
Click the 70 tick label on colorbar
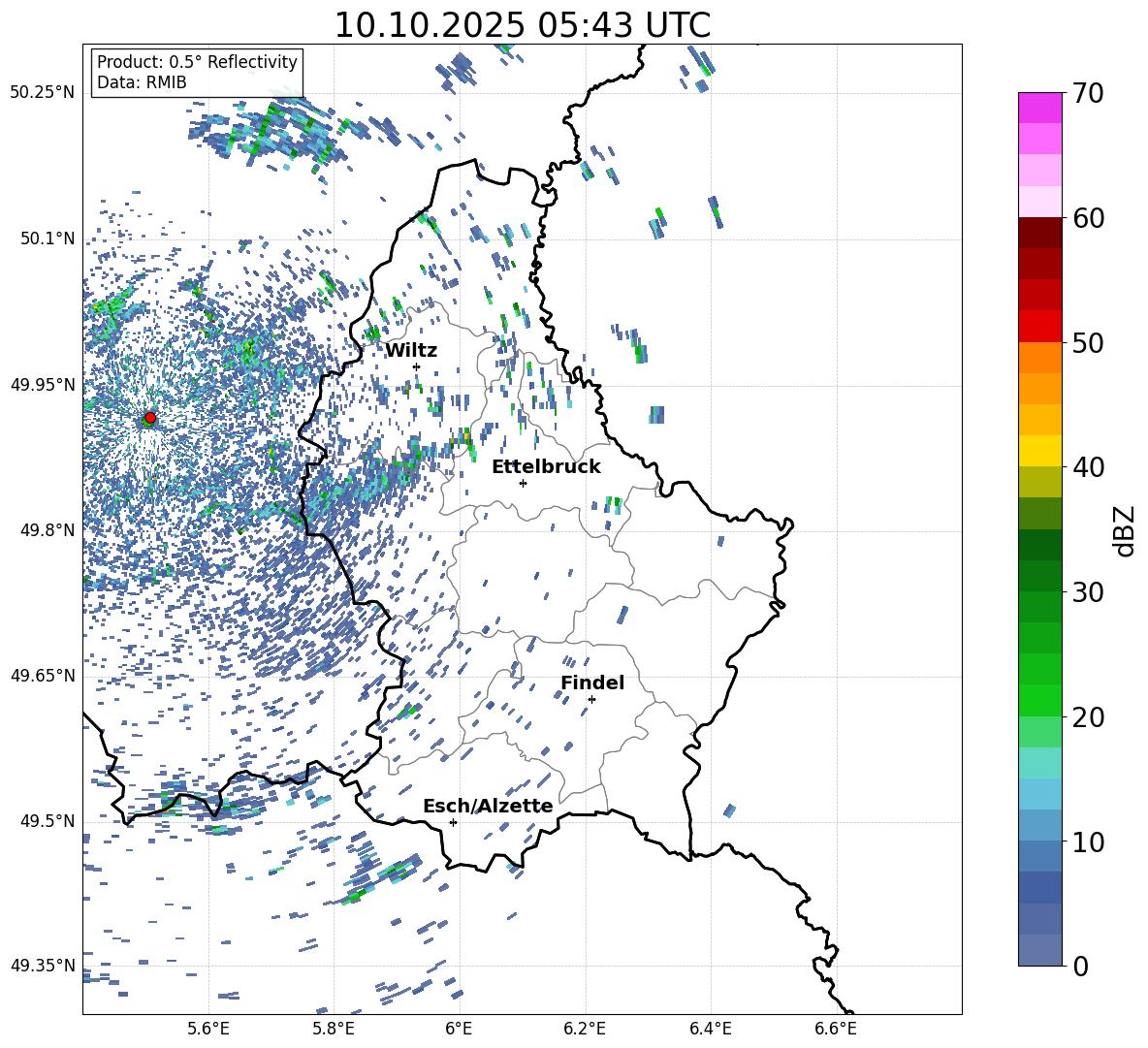[1091, 94]
